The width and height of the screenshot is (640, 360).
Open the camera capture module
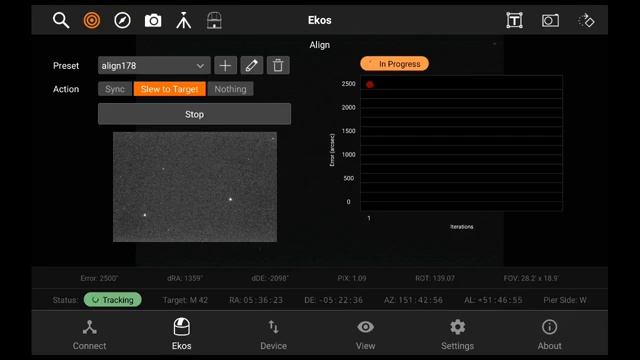click(x=153, y=20)
